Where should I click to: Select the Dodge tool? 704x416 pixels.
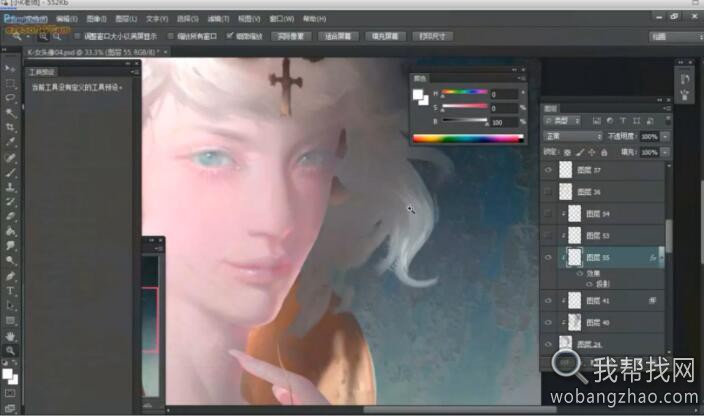tap(10, 260)
